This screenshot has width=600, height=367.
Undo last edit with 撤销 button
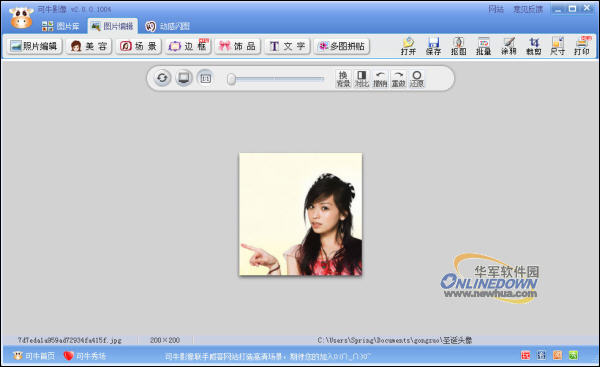pyautogui.click(x=380, y=79)
